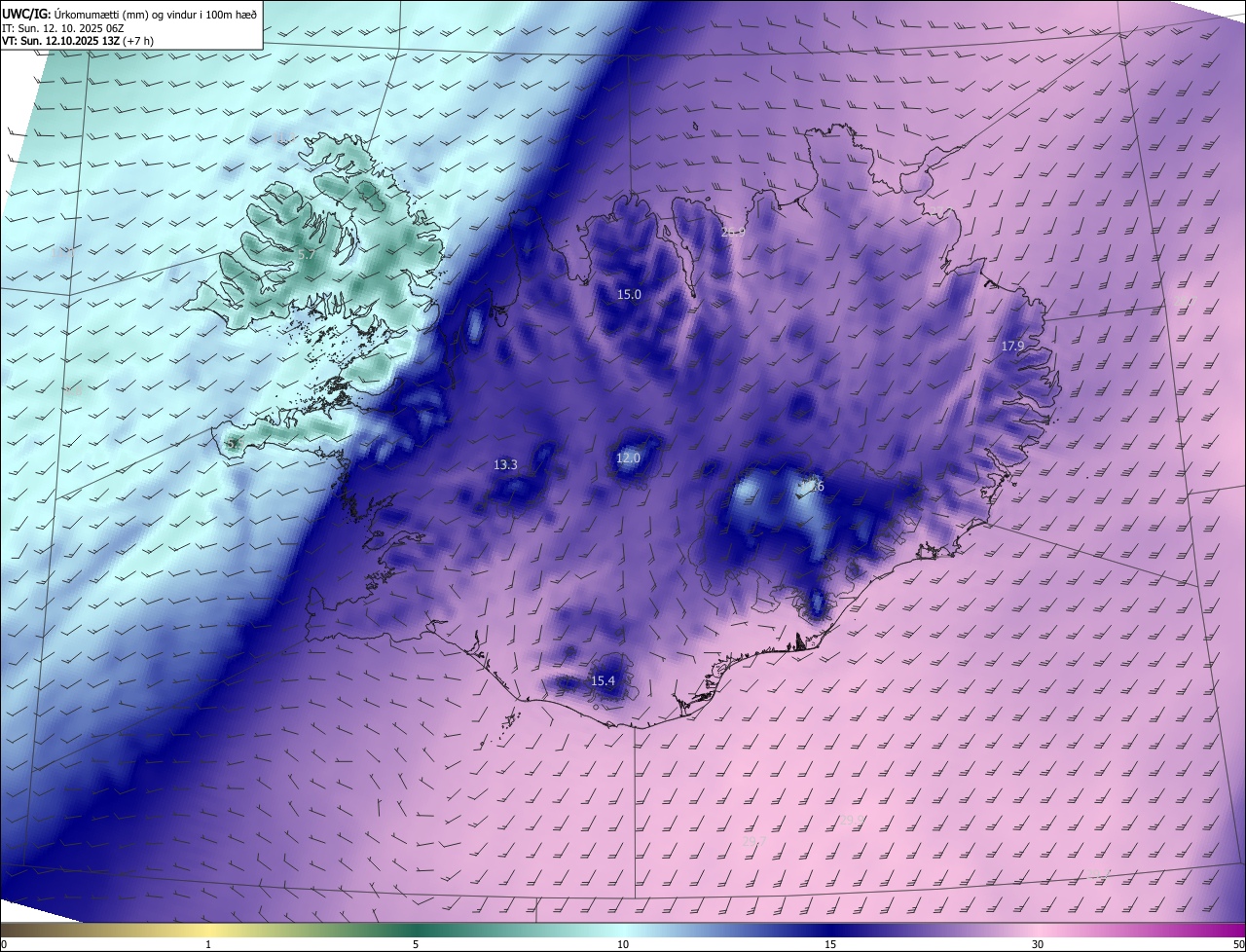Click the '10' tick on the color scale
This screenshot has height=952, width=1246.
(x=623, y=945)
